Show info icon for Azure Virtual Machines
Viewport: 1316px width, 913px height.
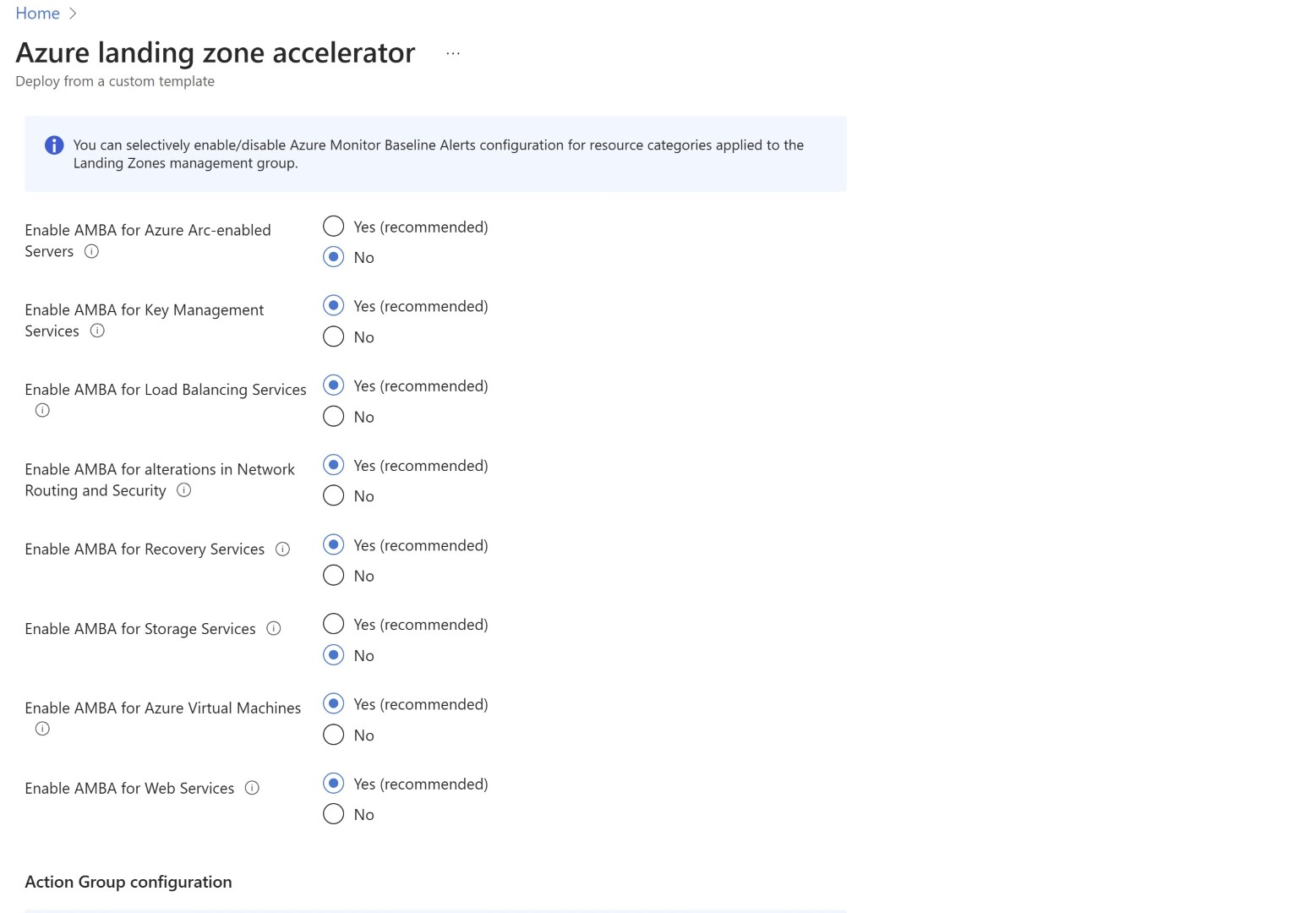pyautogui.click(x=42, y=729)
